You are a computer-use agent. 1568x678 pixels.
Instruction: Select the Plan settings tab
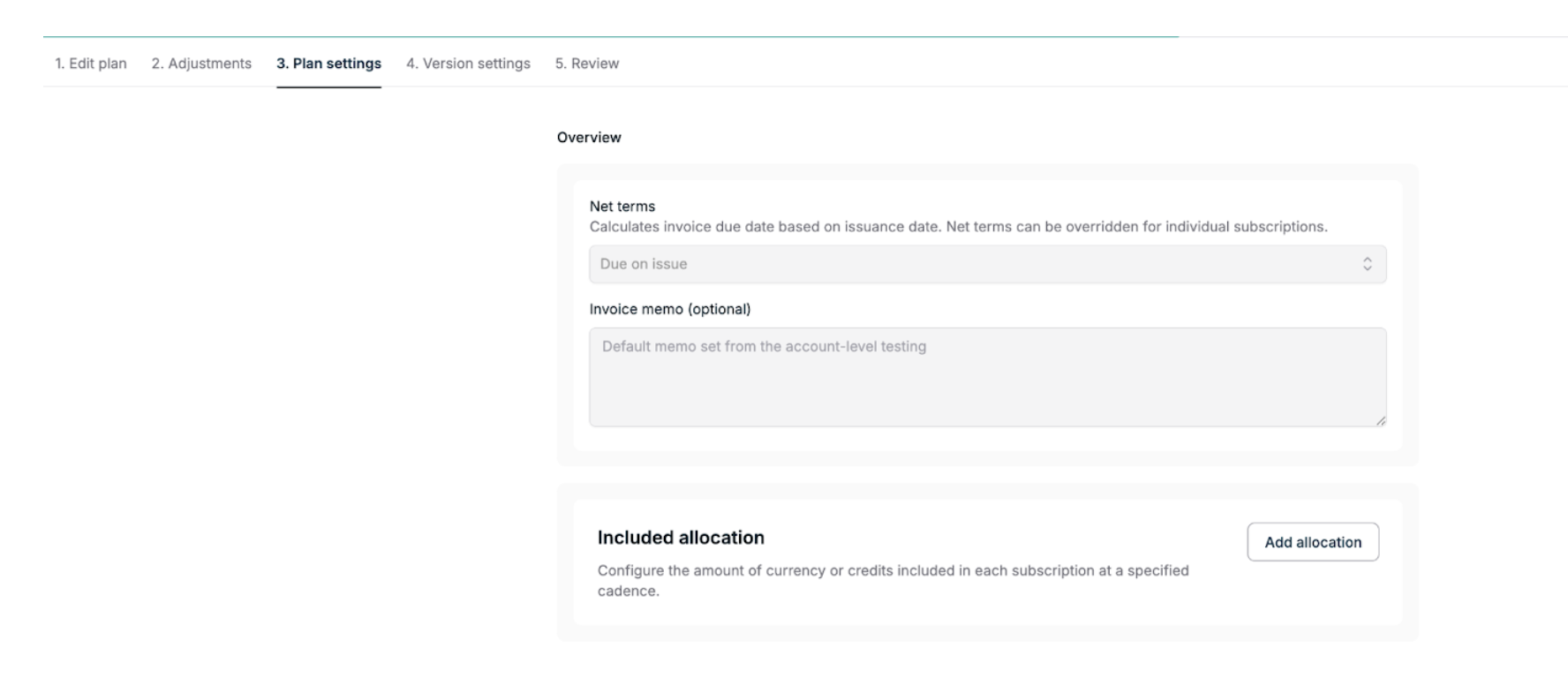coord(328,64)
